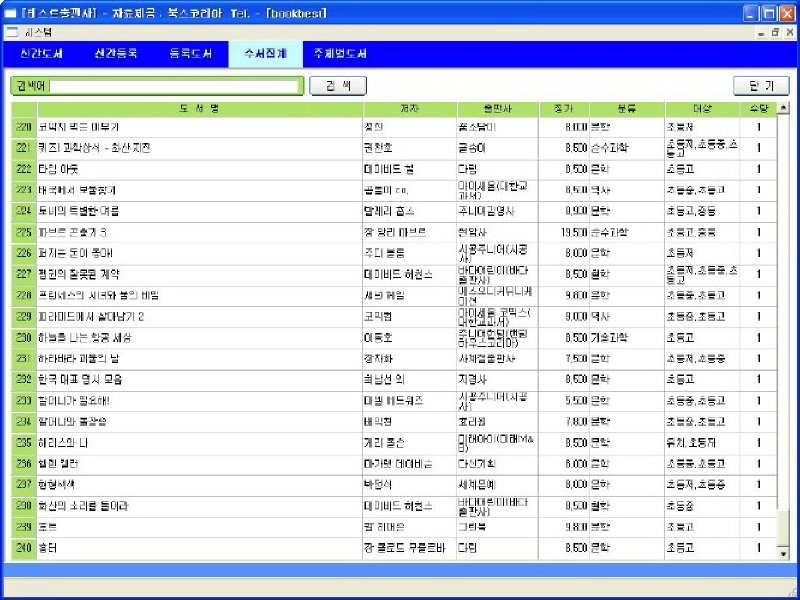Click author cell '장 앙리 파브르'
Screen dimensions: 800x600
click(x=410, y=233)
